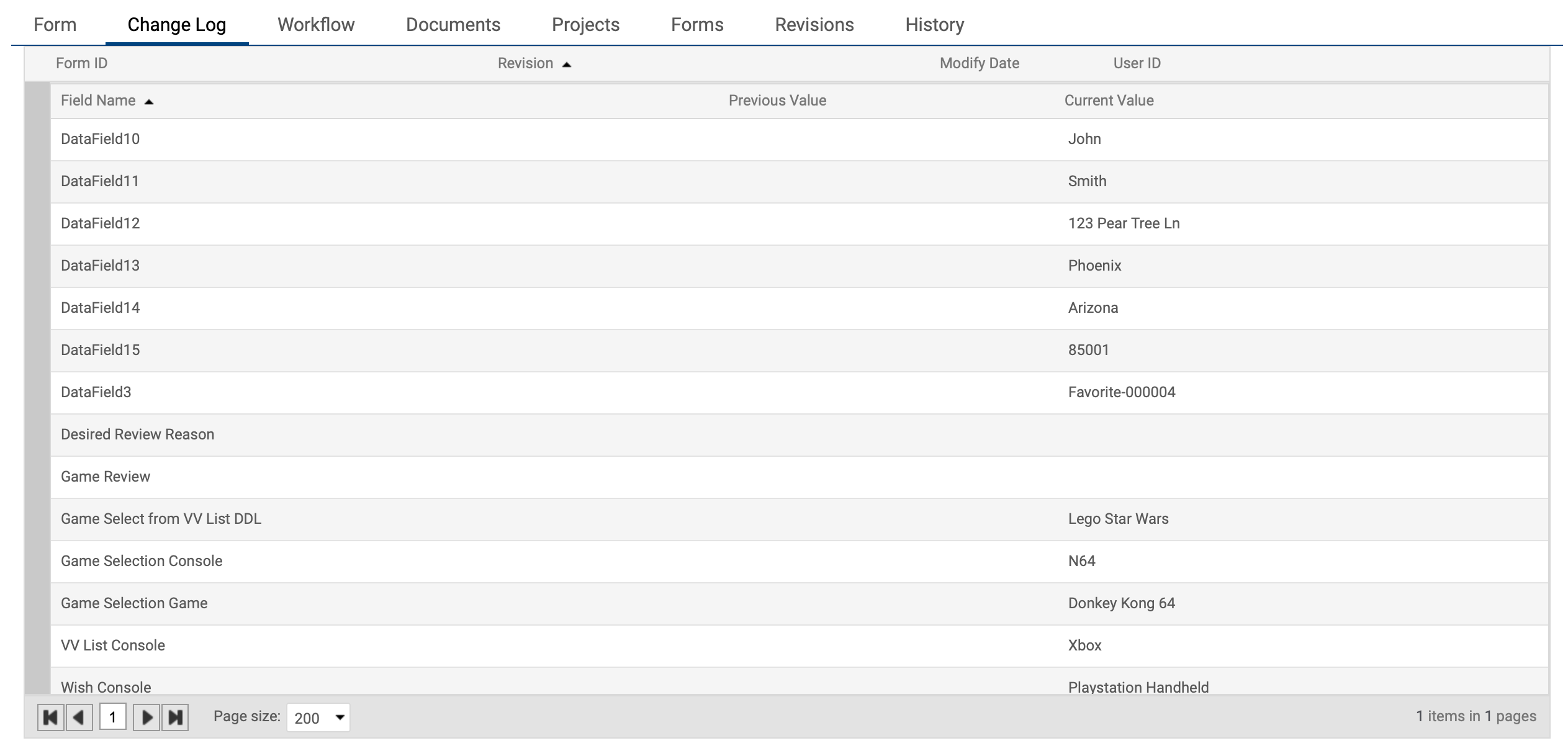
Task: Click the page number input box
Action: coord(113,717)
